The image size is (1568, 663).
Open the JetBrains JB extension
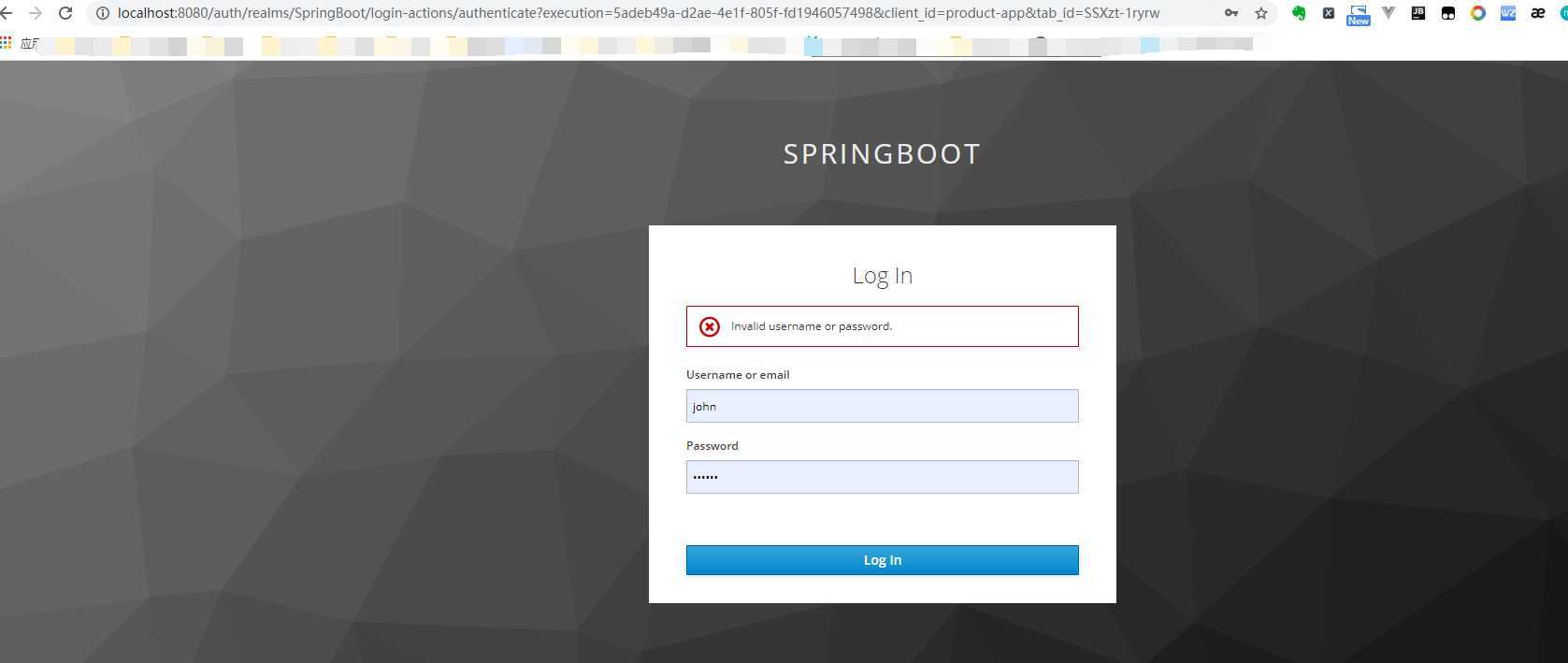point(1418,13)
